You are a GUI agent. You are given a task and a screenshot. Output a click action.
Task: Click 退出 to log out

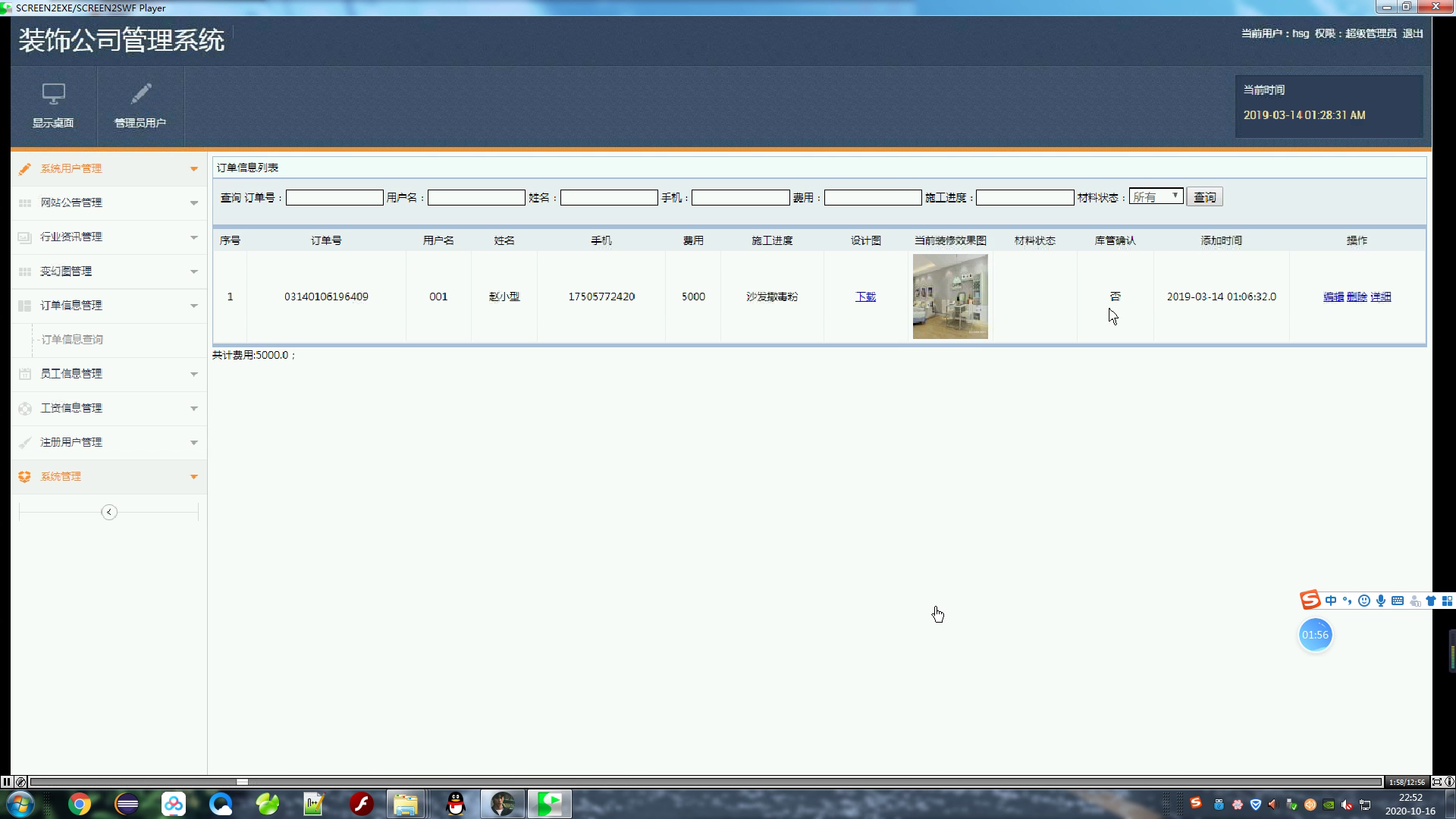(x=1413, y=33)
